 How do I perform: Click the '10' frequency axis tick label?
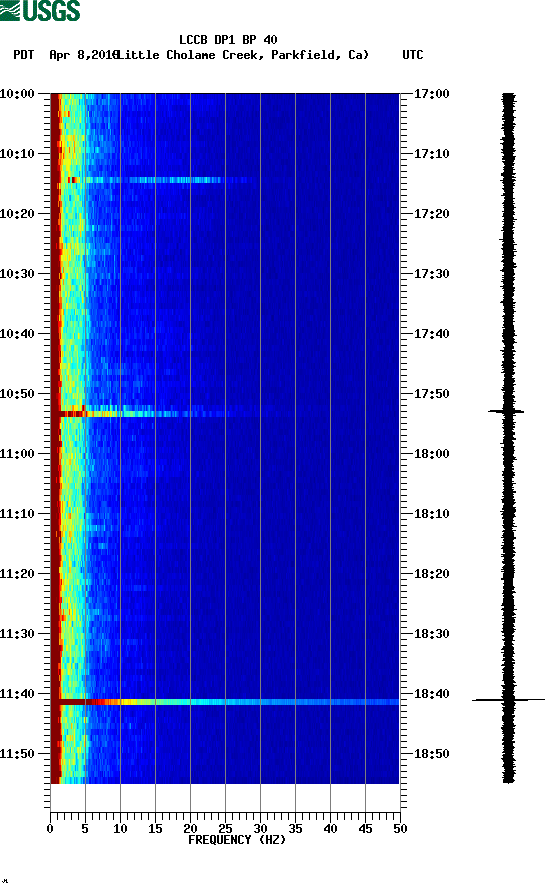click(x=120, y=829)
